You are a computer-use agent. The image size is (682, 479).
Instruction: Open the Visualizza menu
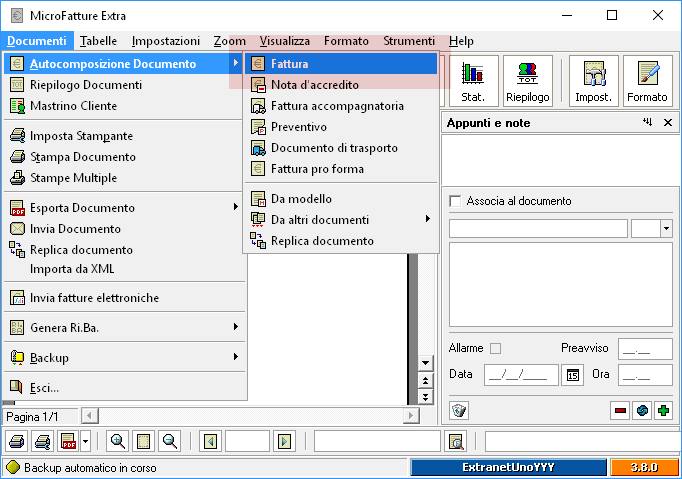285,41
